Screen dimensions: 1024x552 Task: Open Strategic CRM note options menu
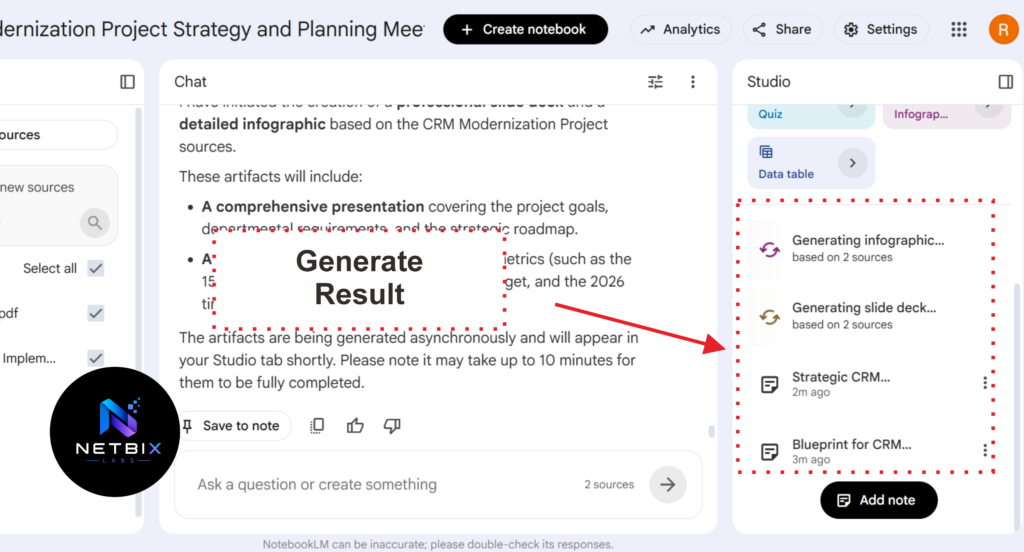pos(985,383)
